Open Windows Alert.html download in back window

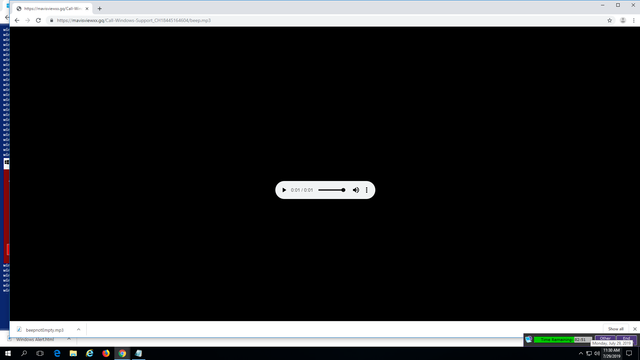35,340
